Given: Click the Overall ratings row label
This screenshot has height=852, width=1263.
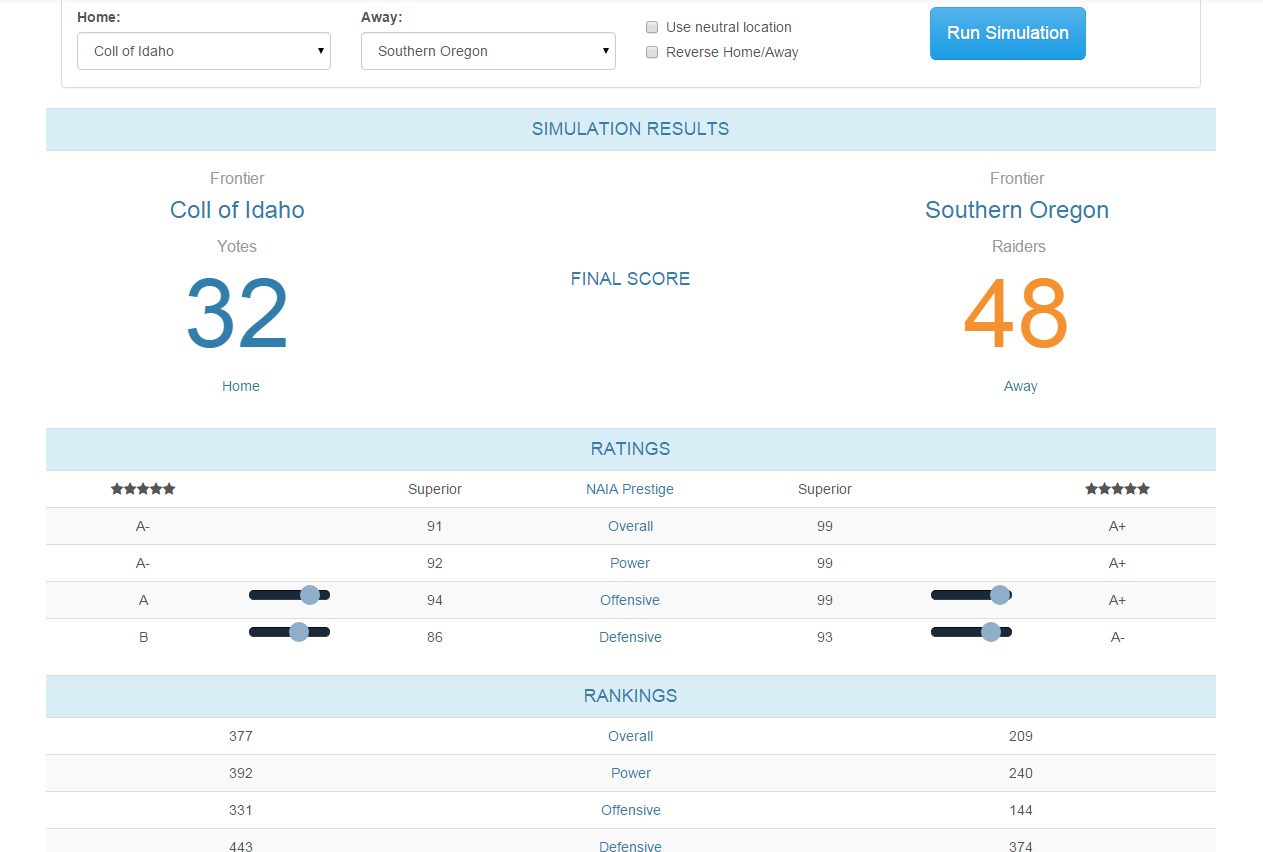Looking at the screenshot, I should point(630,526).
